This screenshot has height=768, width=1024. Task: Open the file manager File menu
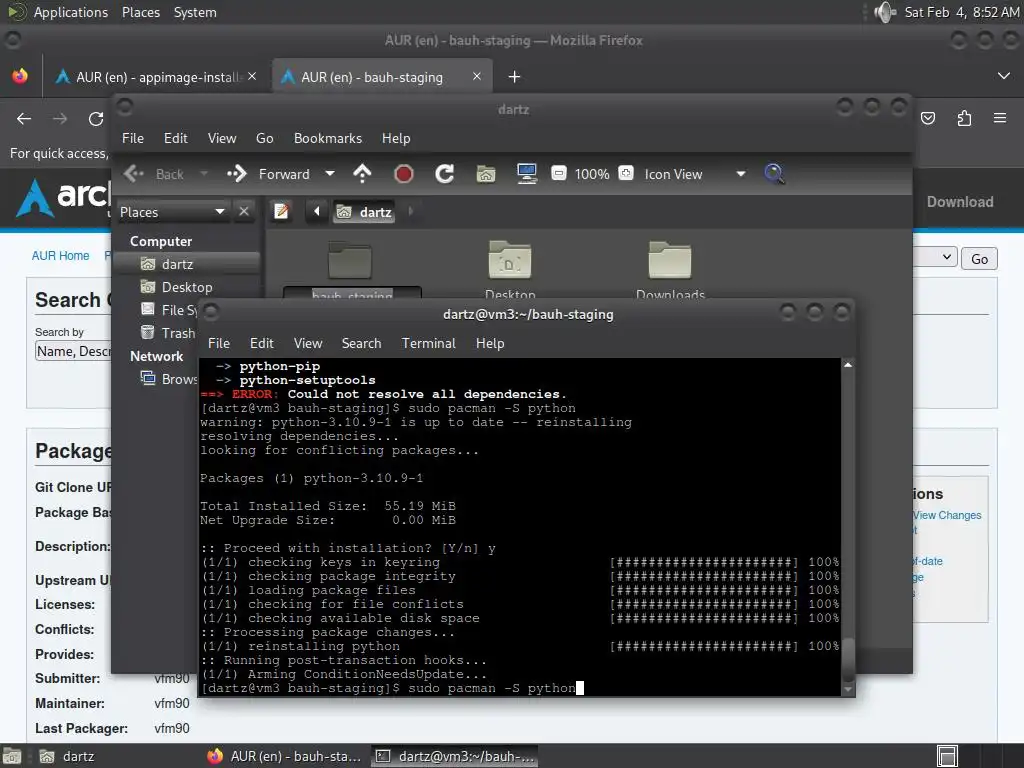[133, 138]
